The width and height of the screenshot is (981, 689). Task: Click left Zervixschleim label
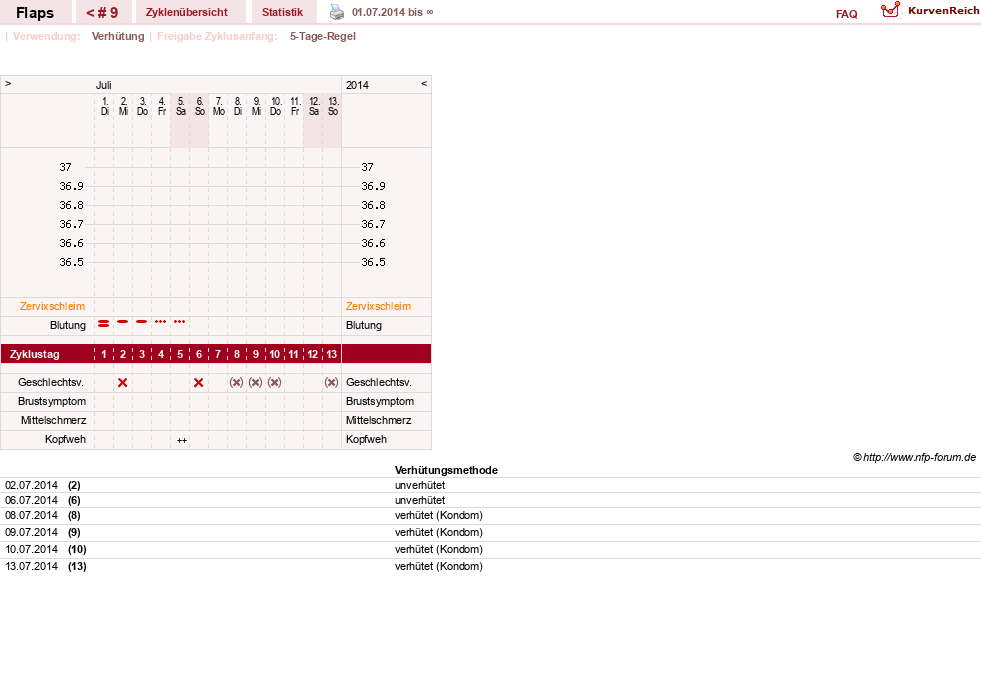pyautogui.click(x=53, y=306)
